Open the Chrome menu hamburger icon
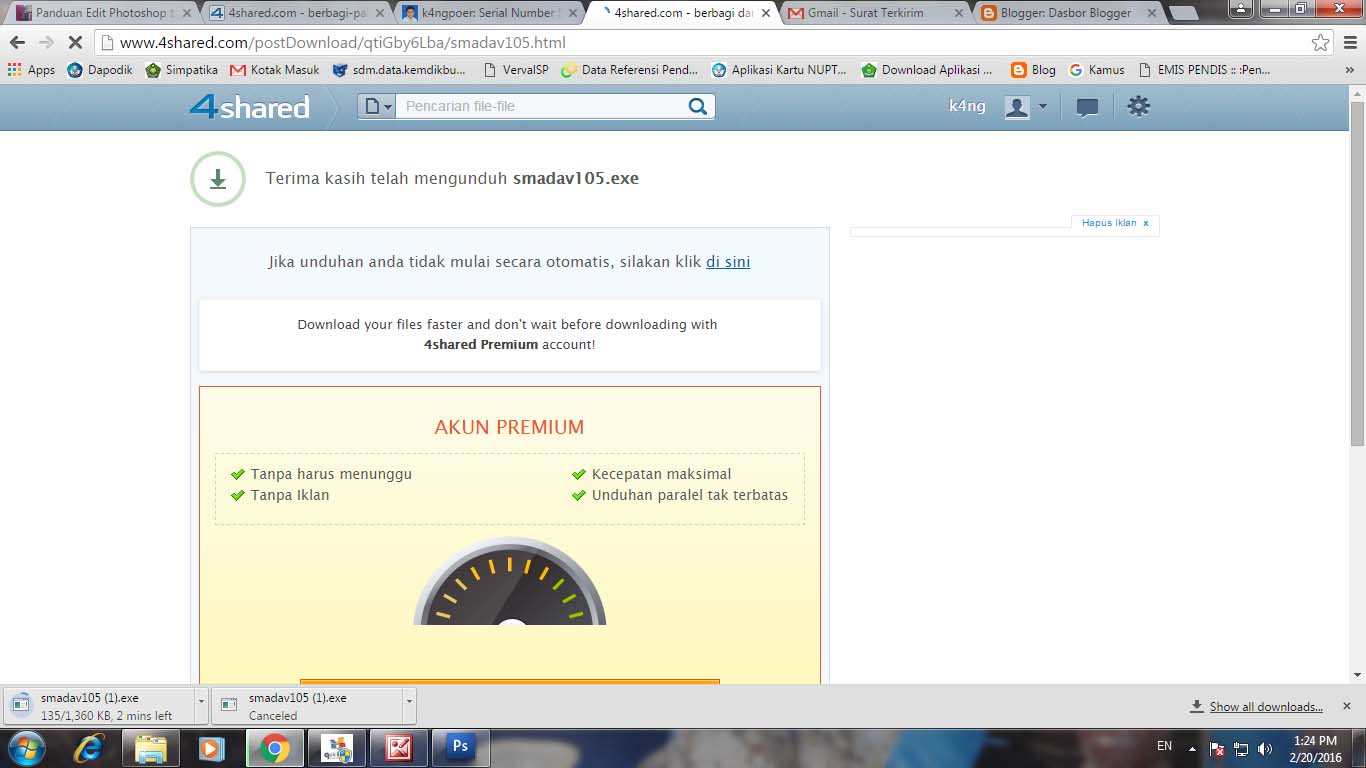The image size is (1366, 768). 1348,43
